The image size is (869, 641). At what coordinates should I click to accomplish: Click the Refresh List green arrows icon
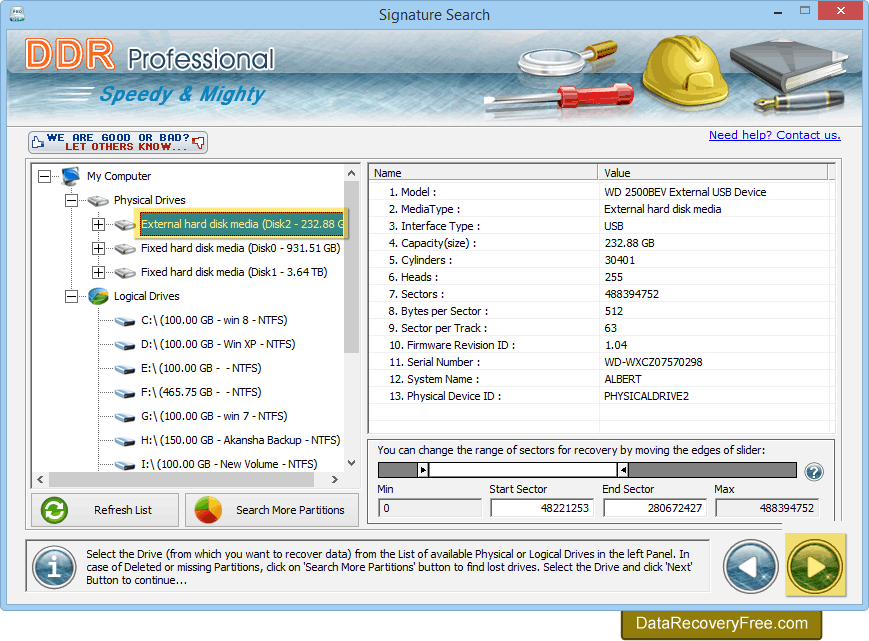(x=54, y=510)
